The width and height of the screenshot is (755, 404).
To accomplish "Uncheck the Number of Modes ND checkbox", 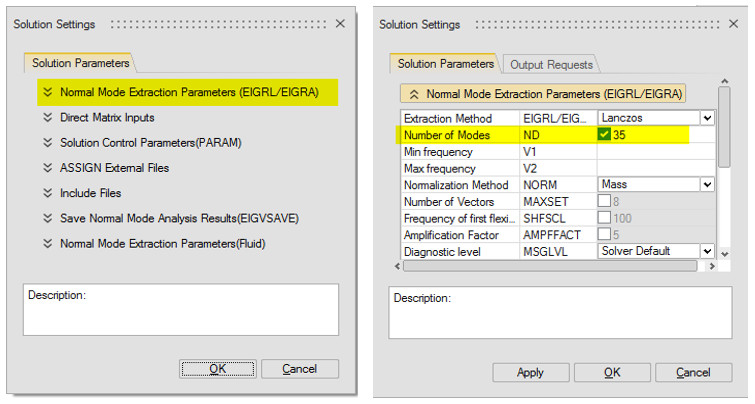I will 605,134.
